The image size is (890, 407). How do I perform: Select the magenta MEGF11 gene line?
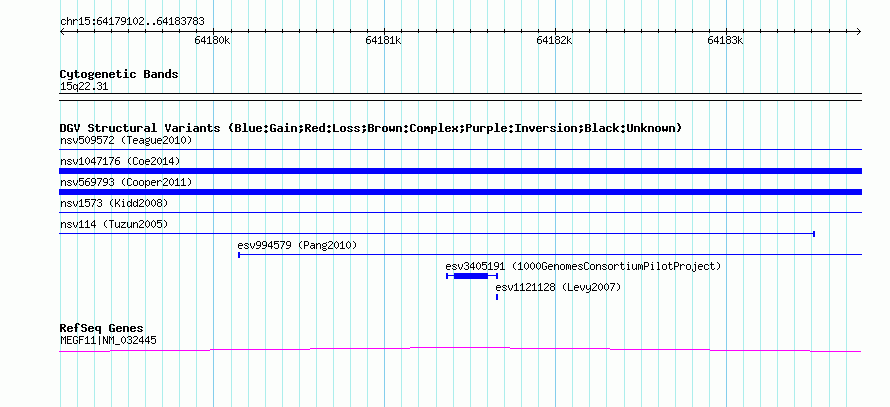[x=460, y=349]
